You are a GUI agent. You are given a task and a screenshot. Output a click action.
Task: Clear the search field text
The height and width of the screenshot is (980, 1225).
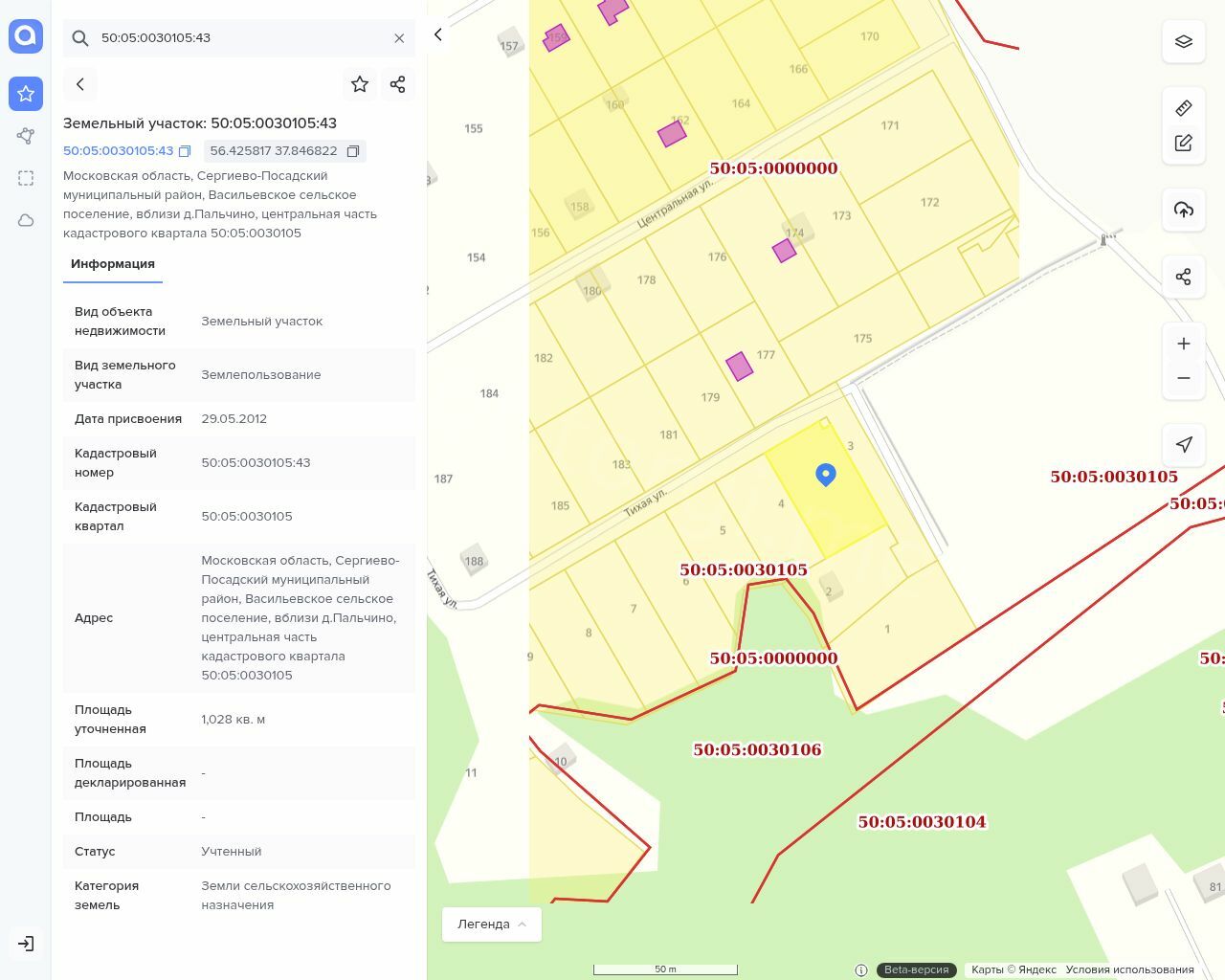point(399,38)
